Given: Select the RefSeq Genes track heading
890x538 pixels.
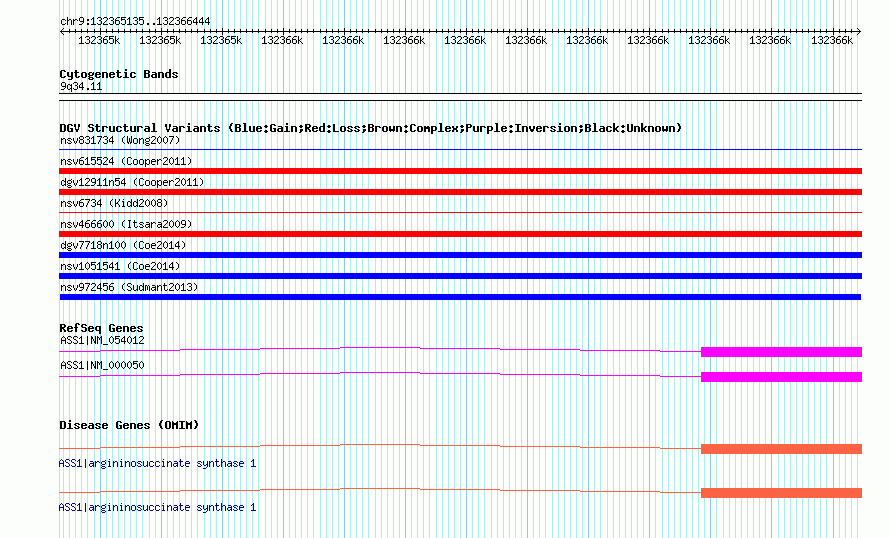Looking at the screenshot, I should click(101, 328).
